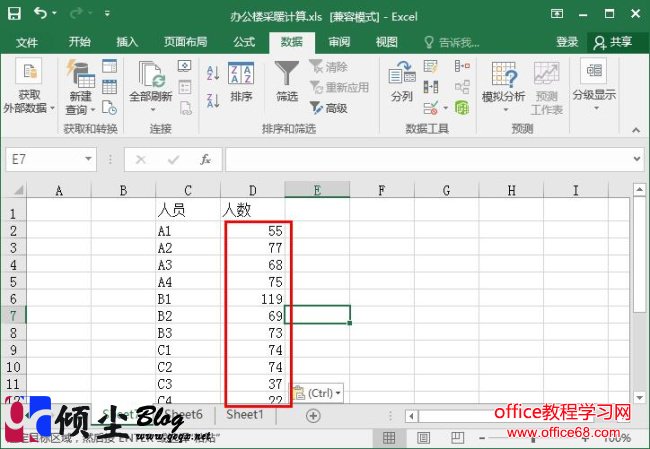
Task: Switch to Normal view in status bar
Action: click(x=389, y=438)
